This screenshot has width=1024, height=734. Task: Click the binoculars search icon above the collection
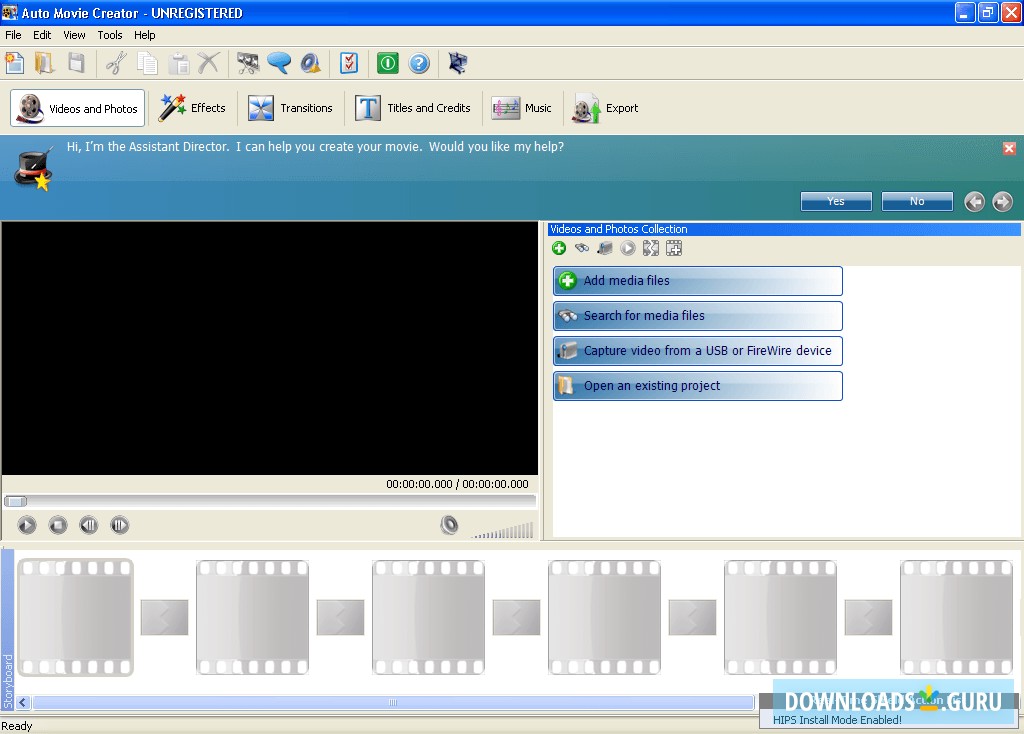[582, 248]
